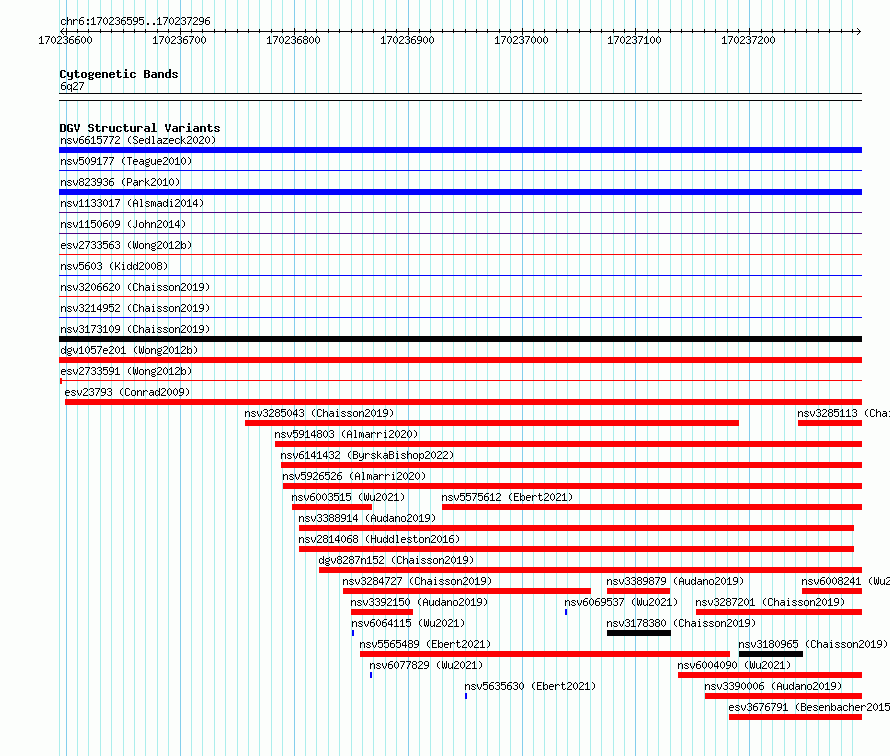Click the thick blue bar under nsv6615772
Viewport: 890px width, 756px height.
[460, 150]
